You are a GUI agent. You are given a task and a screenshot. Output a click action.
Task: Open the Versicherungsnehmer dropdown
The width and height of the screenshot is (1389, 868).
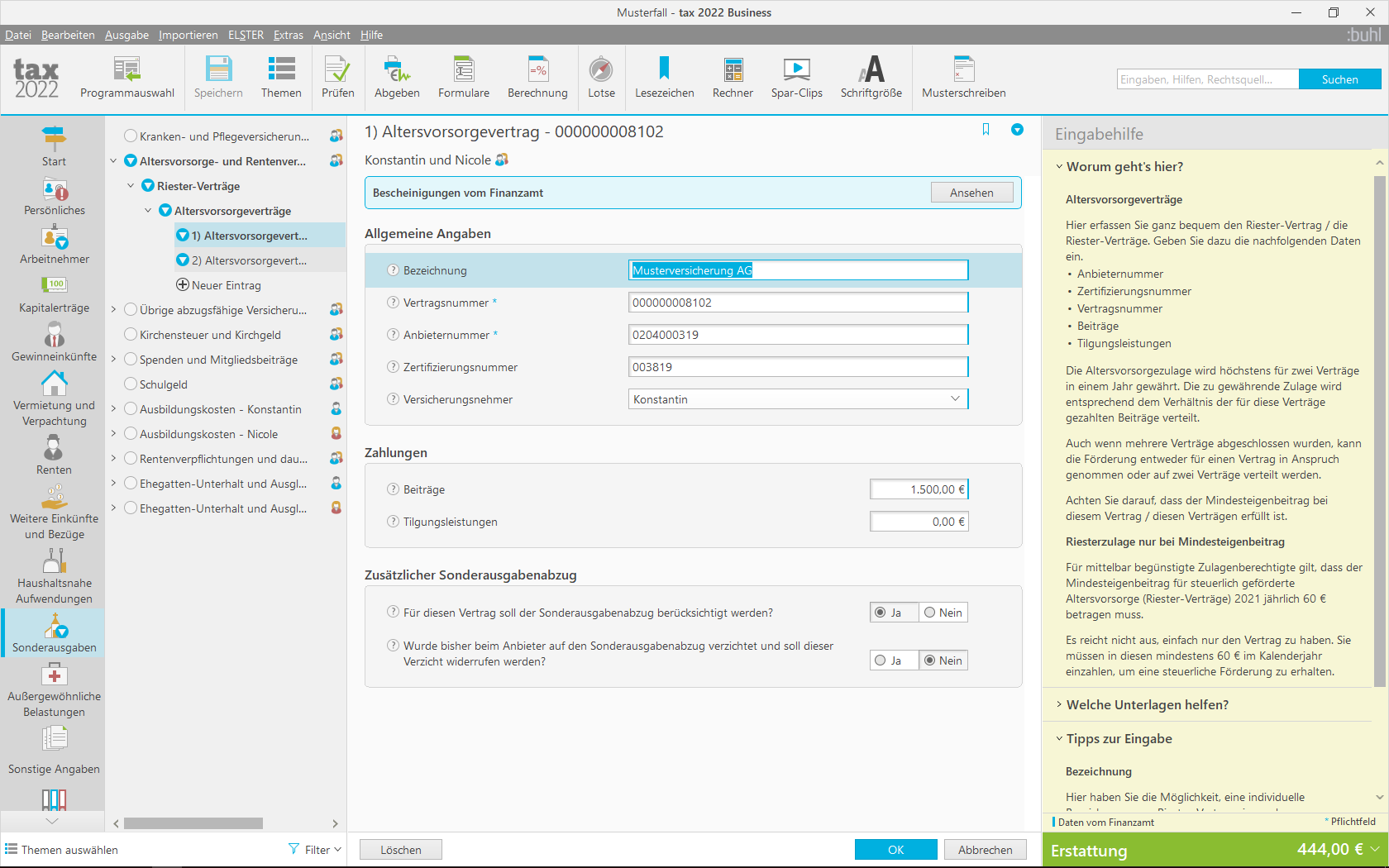[798, 399]
